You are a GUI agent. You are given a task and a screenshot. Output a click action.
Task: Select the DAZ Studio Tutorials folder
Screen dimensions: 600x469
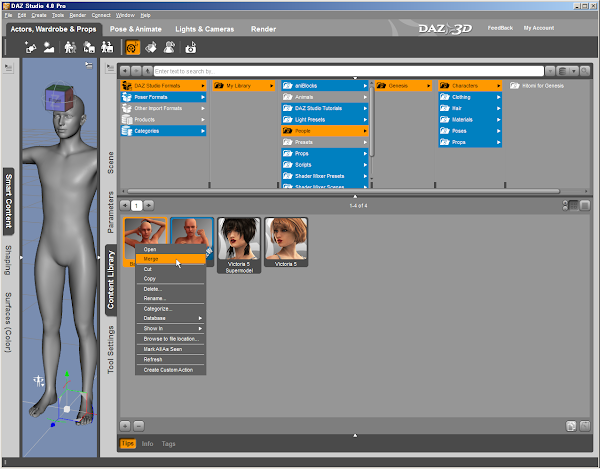tap(325, 108)
